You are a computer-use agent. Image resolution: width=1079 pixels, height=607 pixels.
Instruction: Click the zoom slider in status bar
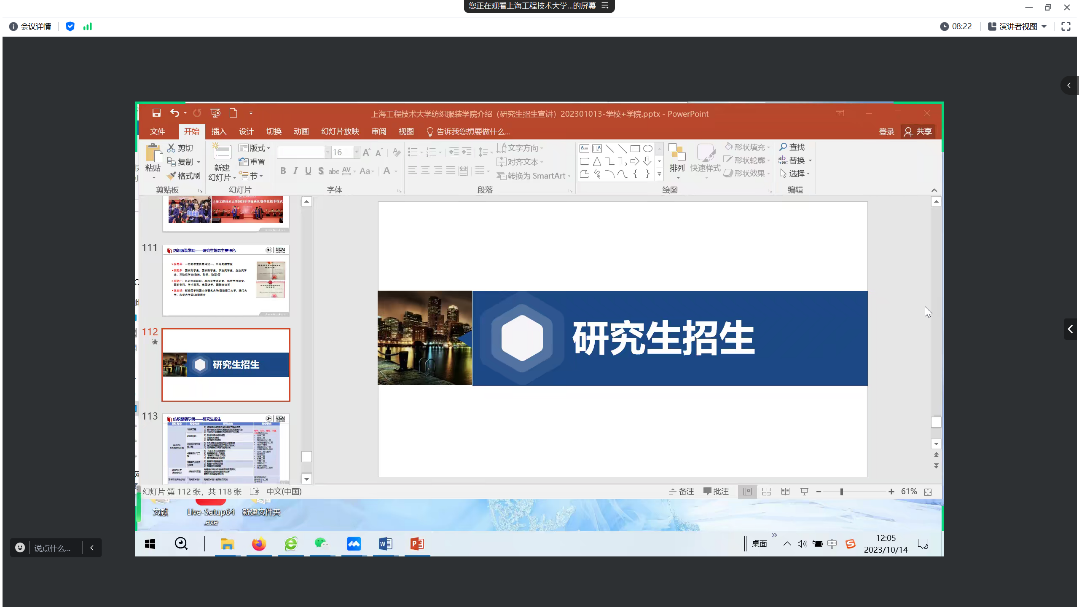pos(841,492)
